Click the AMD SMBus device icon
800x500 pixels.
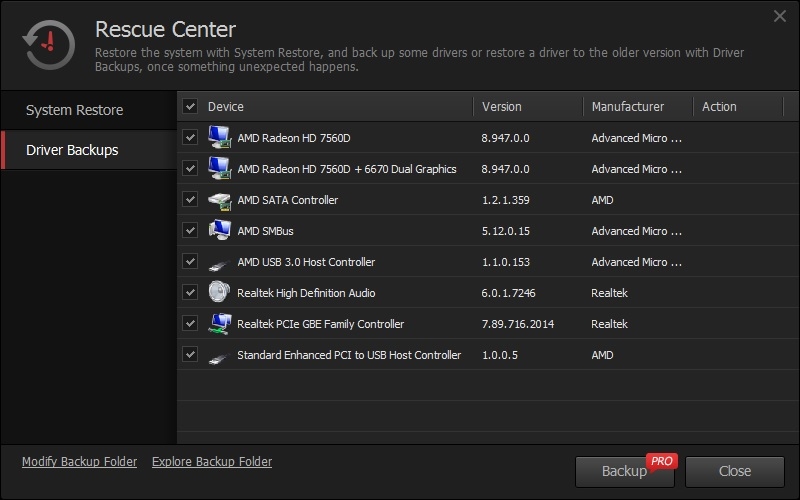(x=219, y=231)
